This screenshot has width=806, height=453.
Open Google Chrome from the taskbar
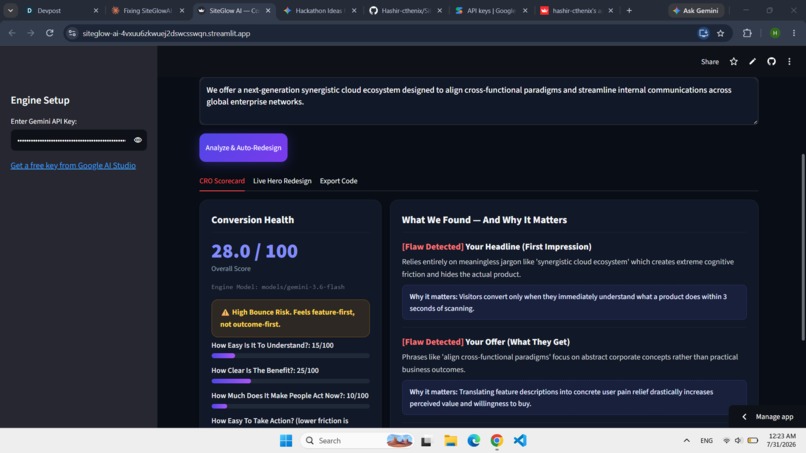497,441
